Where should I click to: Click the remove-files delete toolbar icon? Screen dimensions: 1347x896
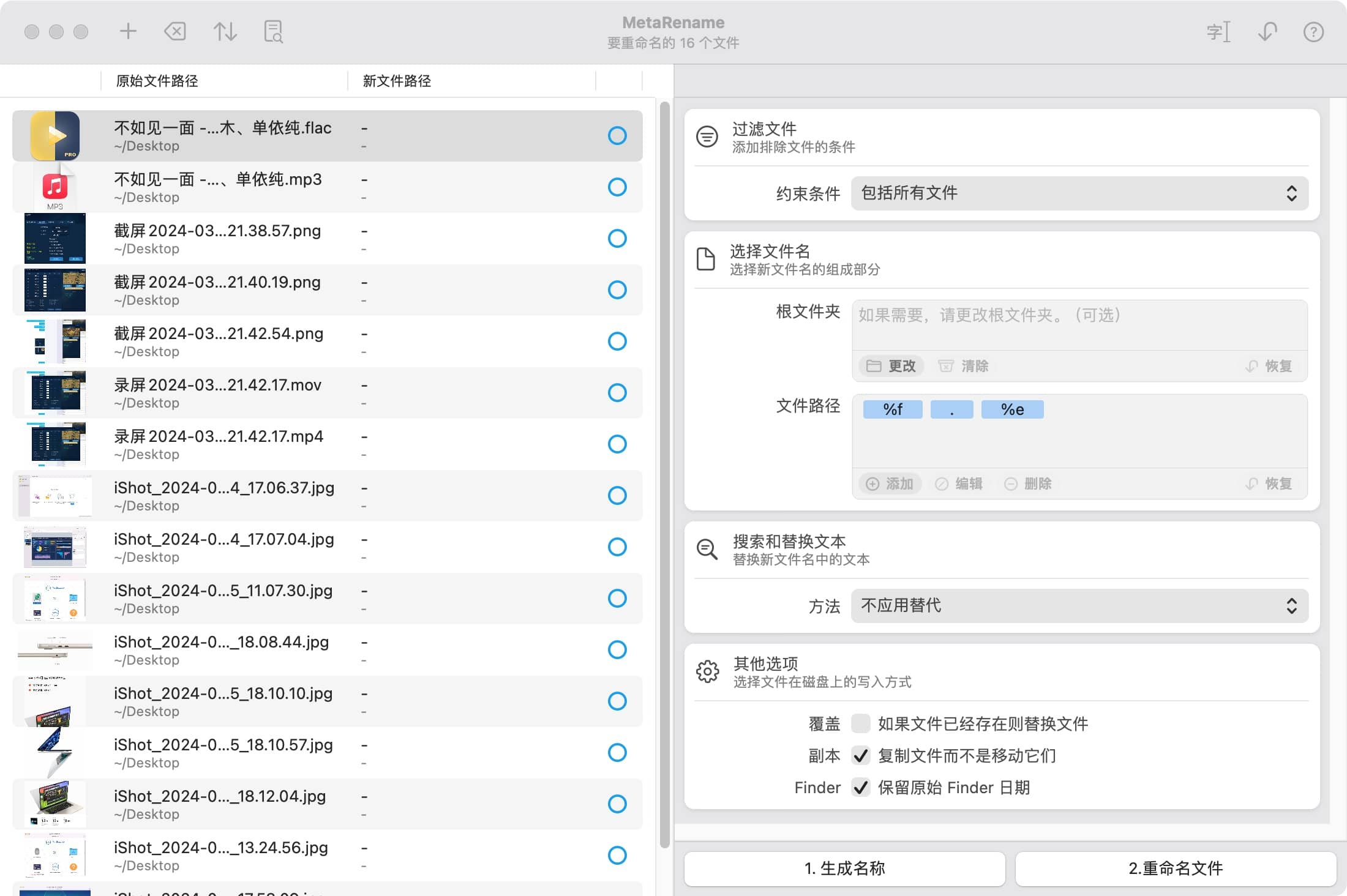pyautogui.click(x=176, y=31)
